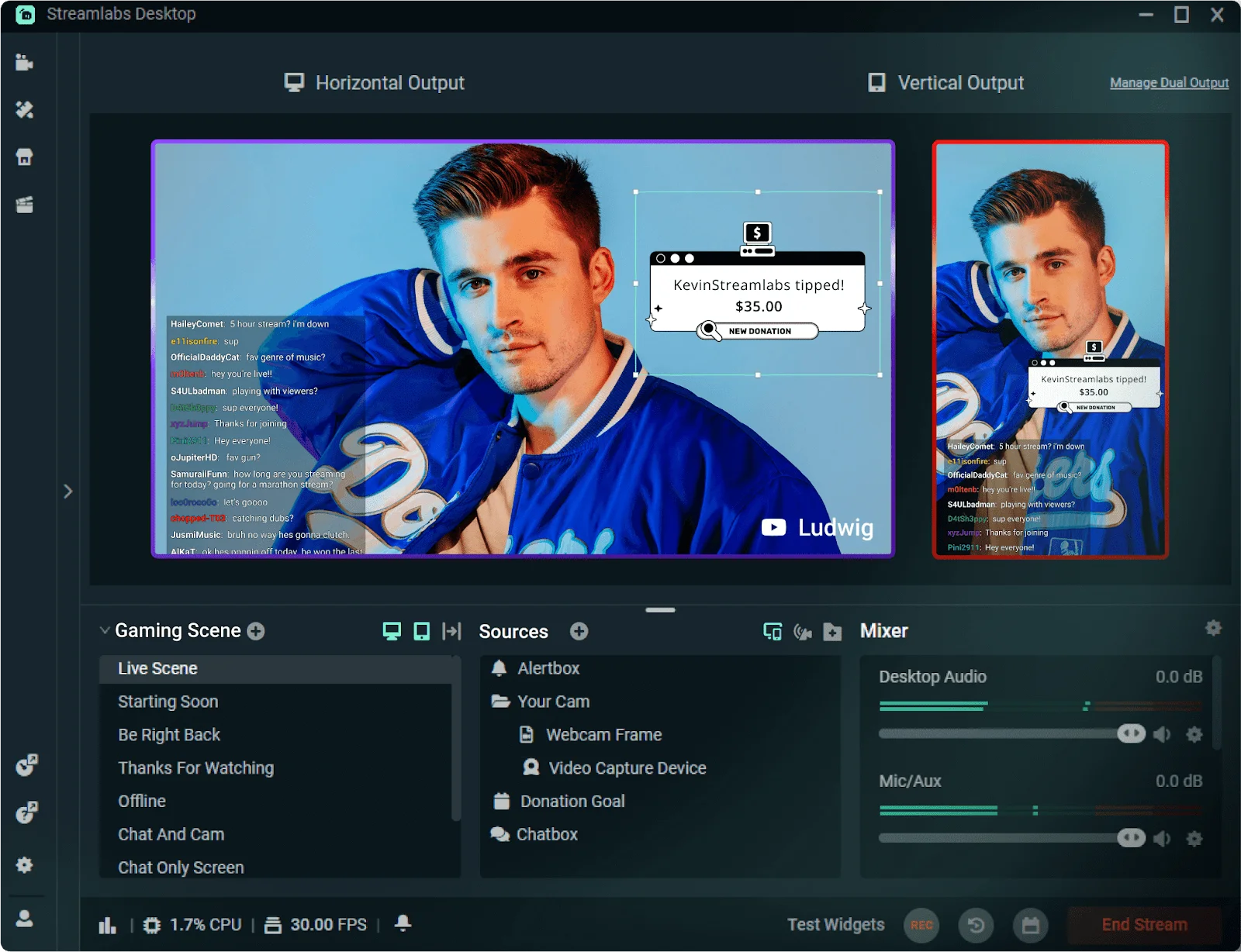The image size is (1241, 952).
Task: Click the dual output sources icon
Action: [x=773, y=632]
